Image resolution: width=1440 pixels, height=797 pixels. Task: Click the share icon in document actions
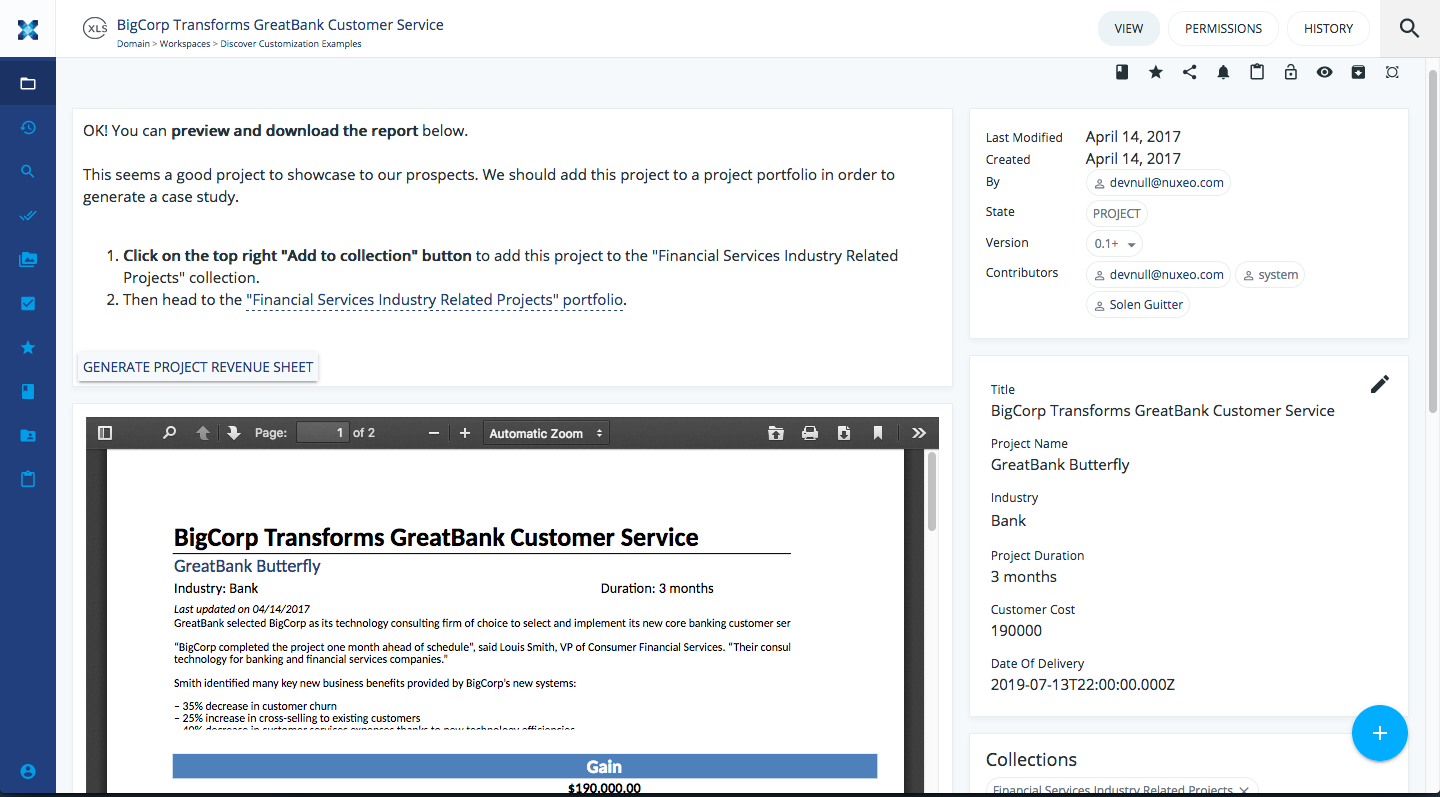pos(1190,72)
